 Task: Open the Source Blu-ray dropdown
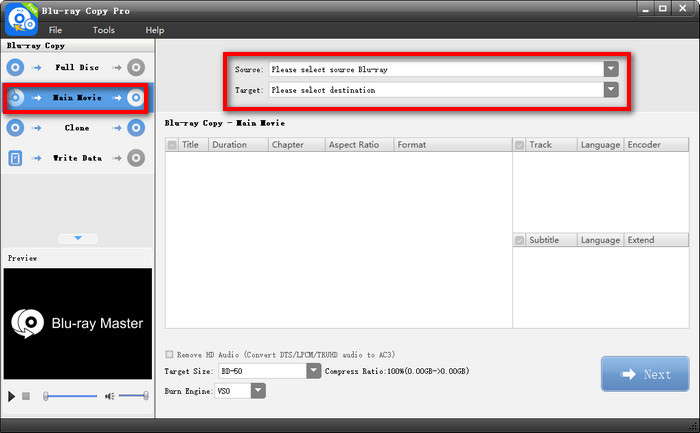click(611, 69)
